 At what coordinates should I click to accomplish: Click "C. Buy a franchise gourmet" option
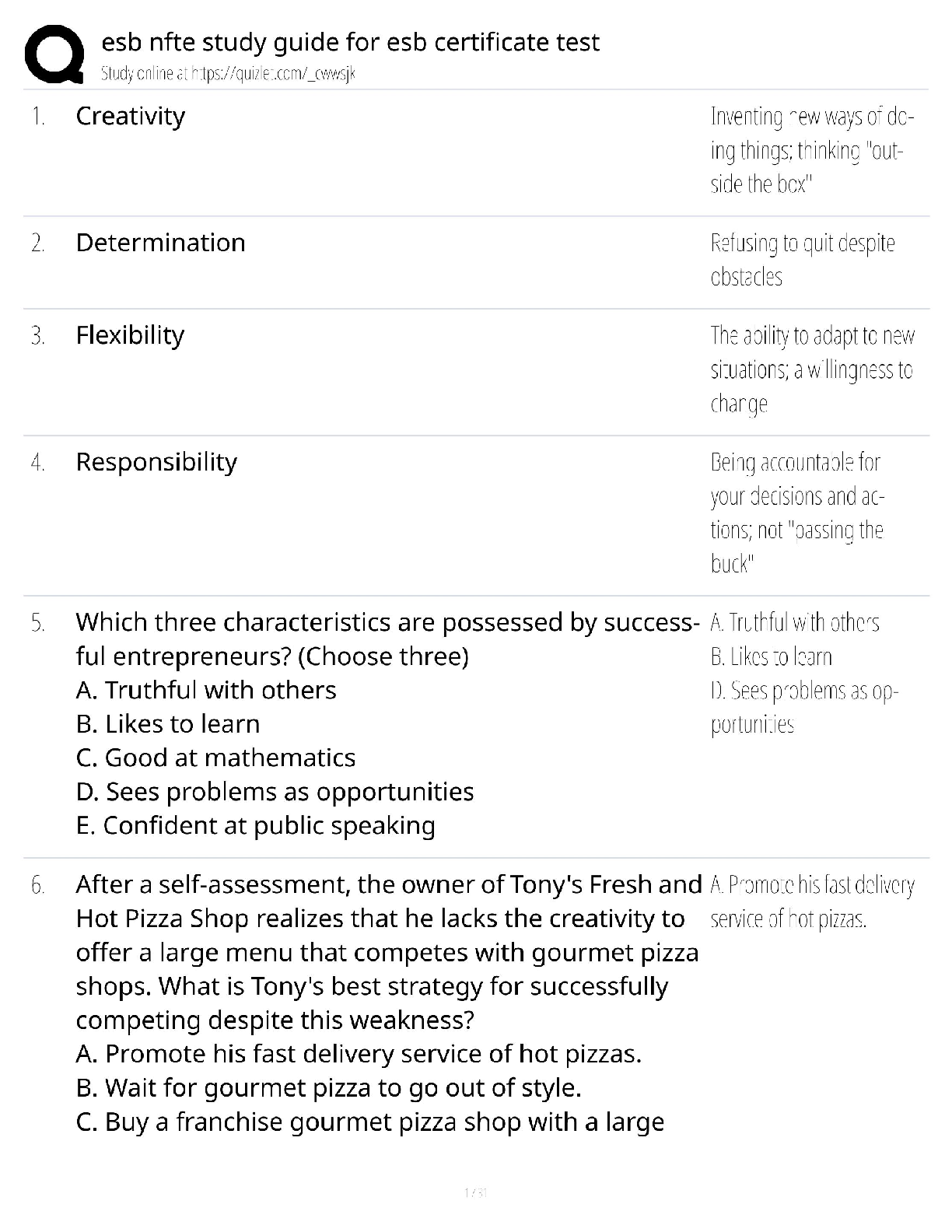(x=370, y=1122)
